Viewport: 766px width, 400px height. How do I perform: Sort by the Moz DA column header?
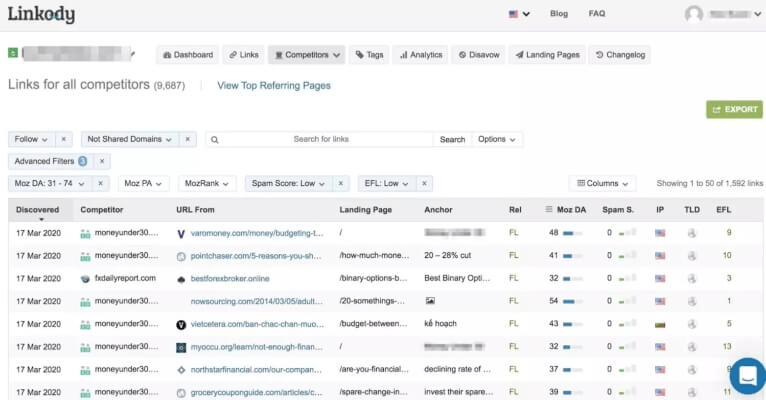(x=571, y=210)
